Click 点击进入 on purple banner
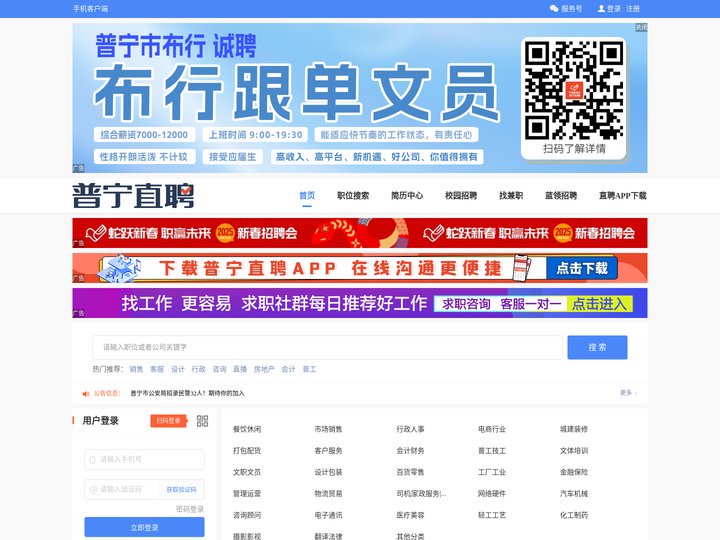720x540 pixels. pyautogui.click(x=599, y=304)
